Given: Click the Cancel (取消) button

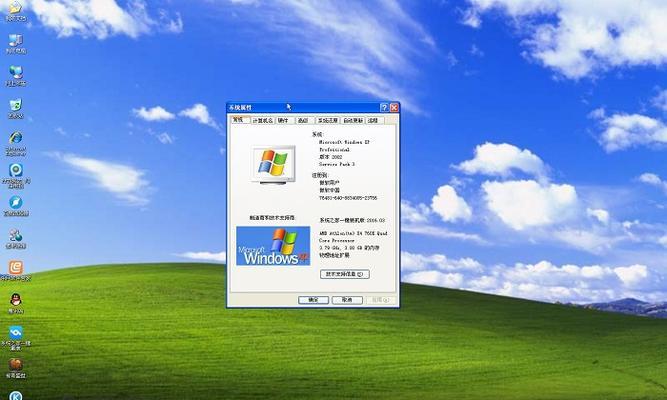Looking at the screenshot, I should [x=347, y=300].
